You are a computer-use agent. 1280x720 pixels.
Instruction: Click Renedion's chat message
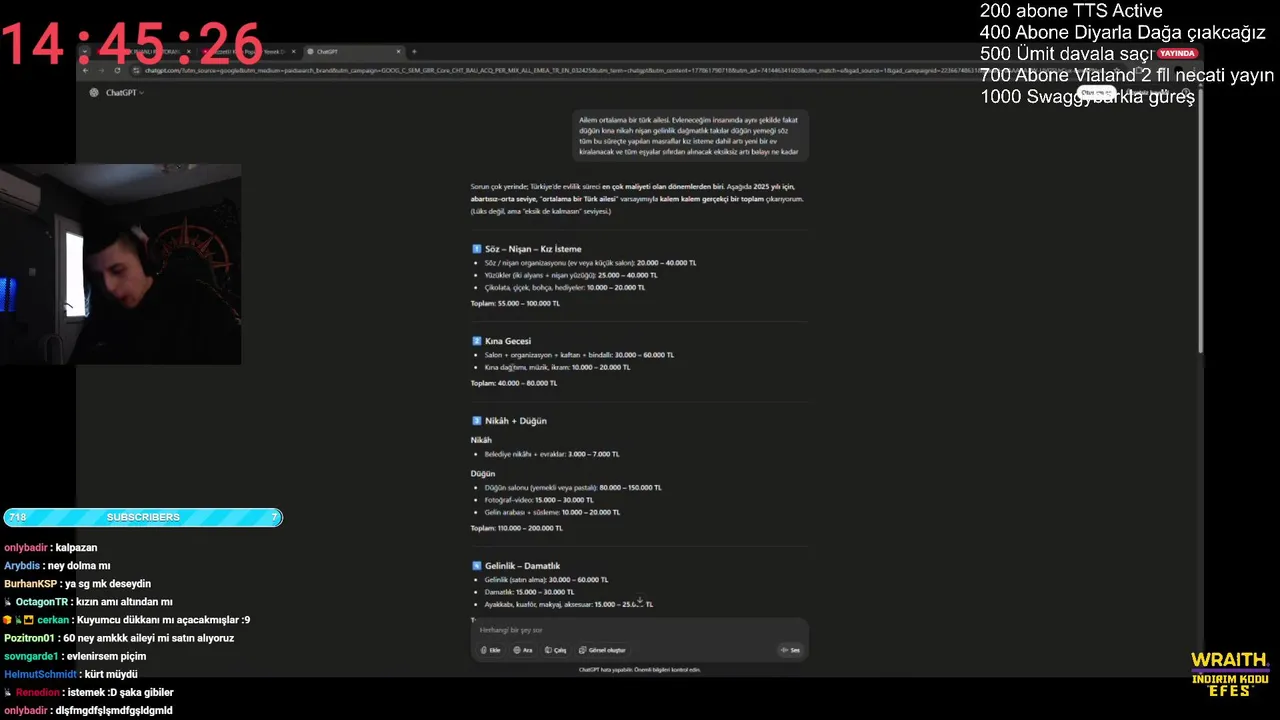click(x=88, y=692)
